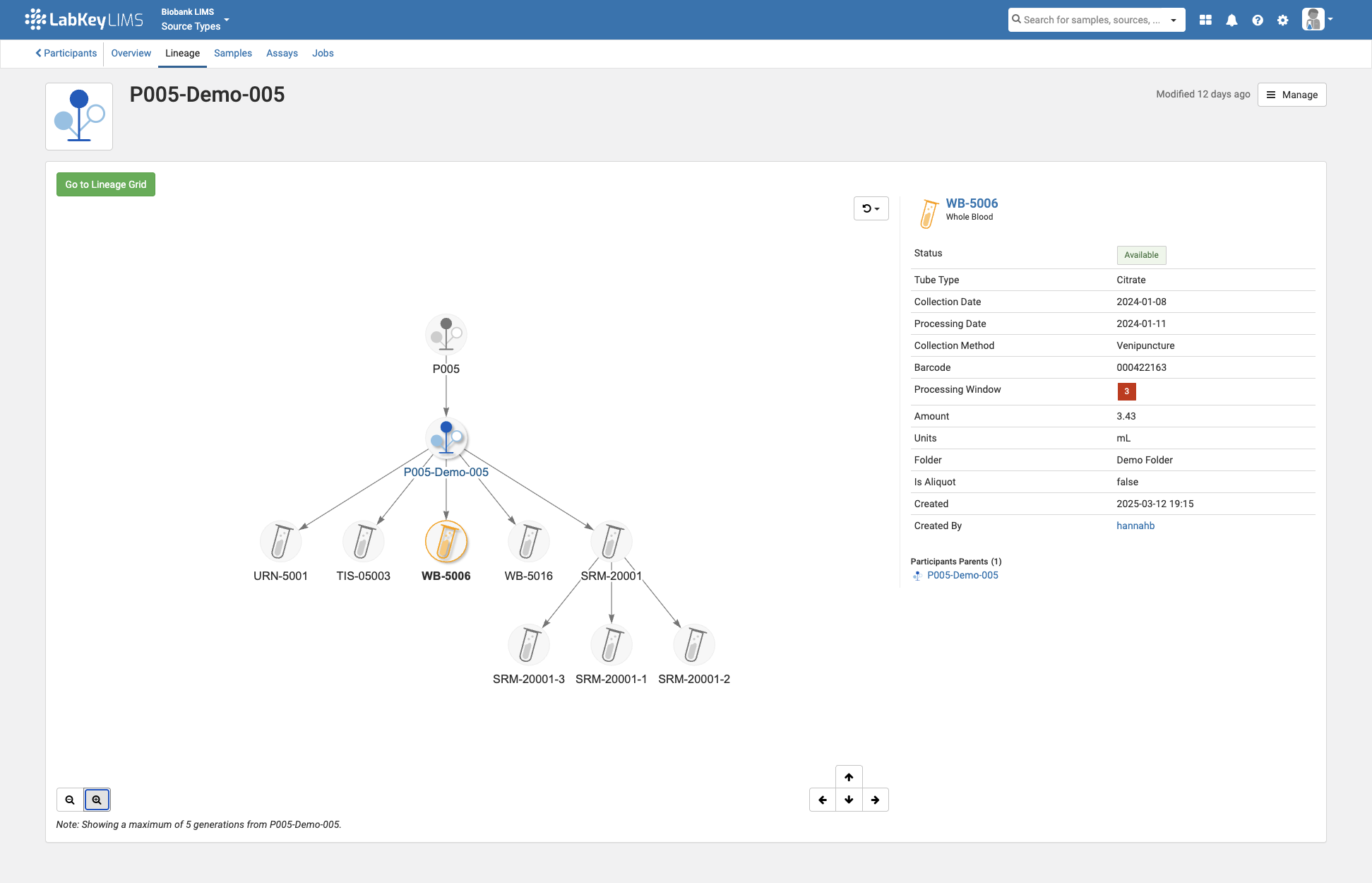This screenshot has height=883, width=1372.
Task: Select the P005-Demo-005 node icon
Action: point(446,438)
